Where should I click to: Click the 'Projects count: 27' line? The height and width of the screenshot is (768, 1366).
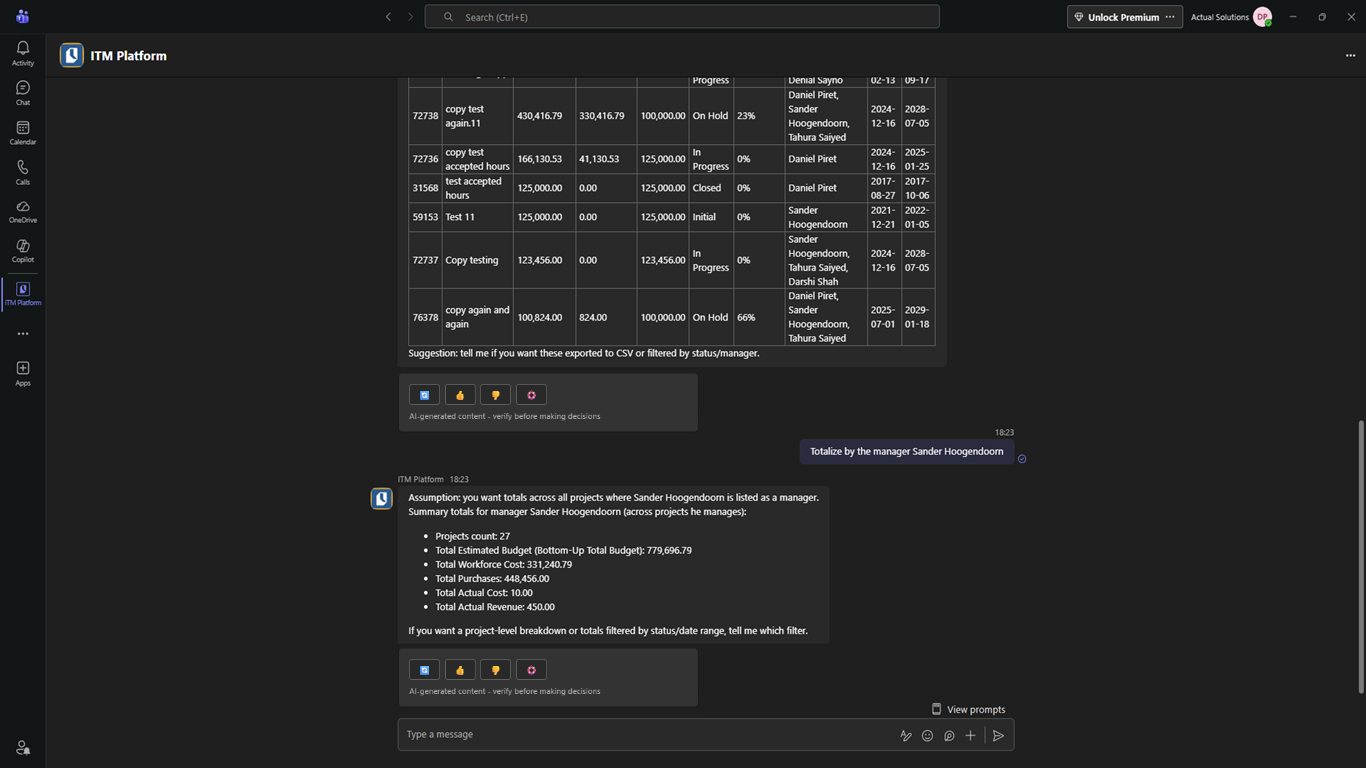tap(472, 536)
